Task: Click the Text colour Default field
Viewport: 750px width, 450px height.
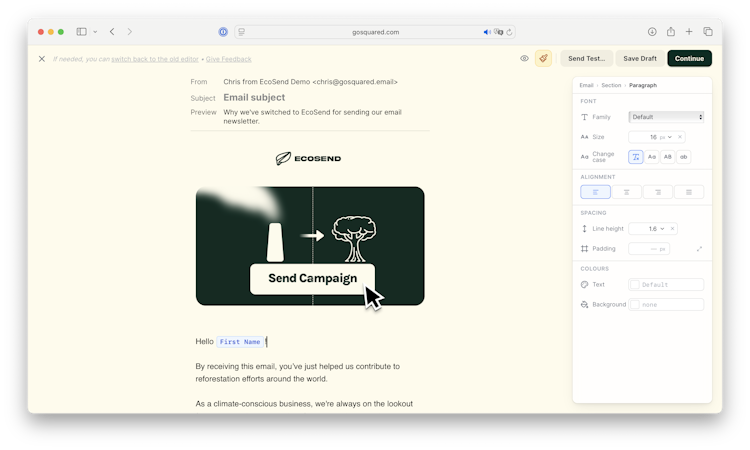Action: [x=666, y=285]
